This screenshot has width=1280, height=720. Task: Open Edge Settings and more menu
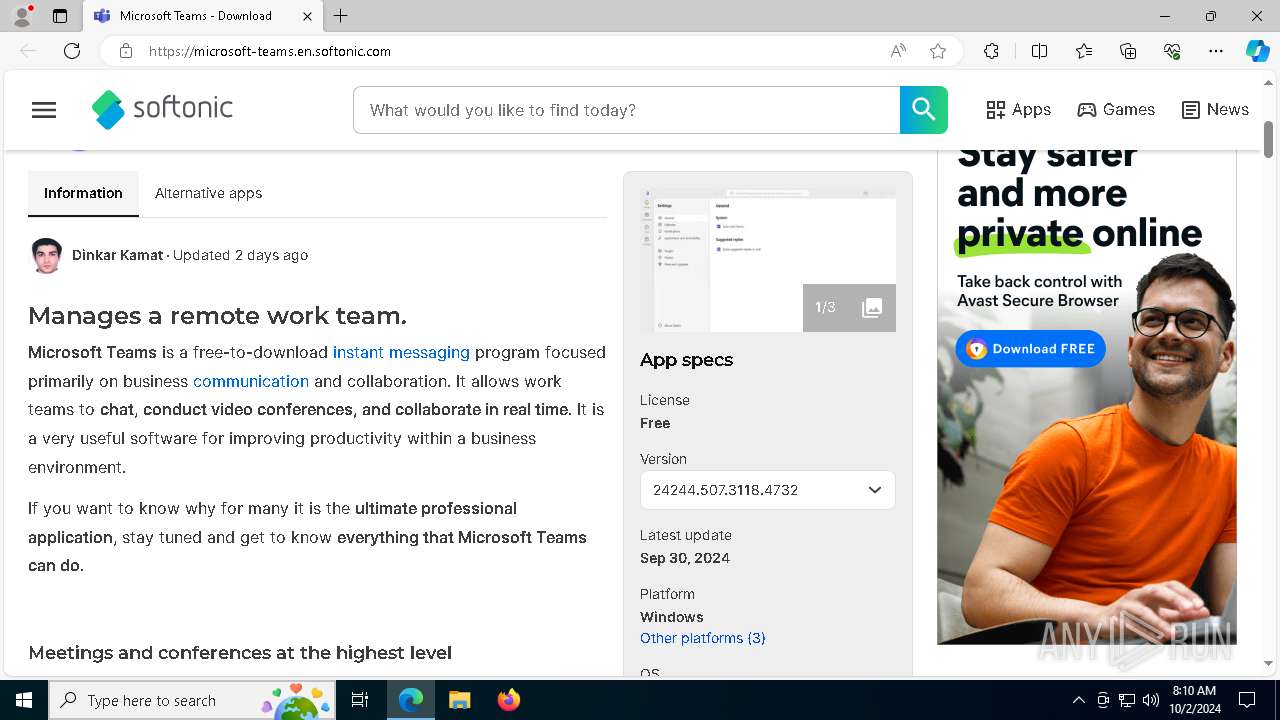click(1216, 51)
